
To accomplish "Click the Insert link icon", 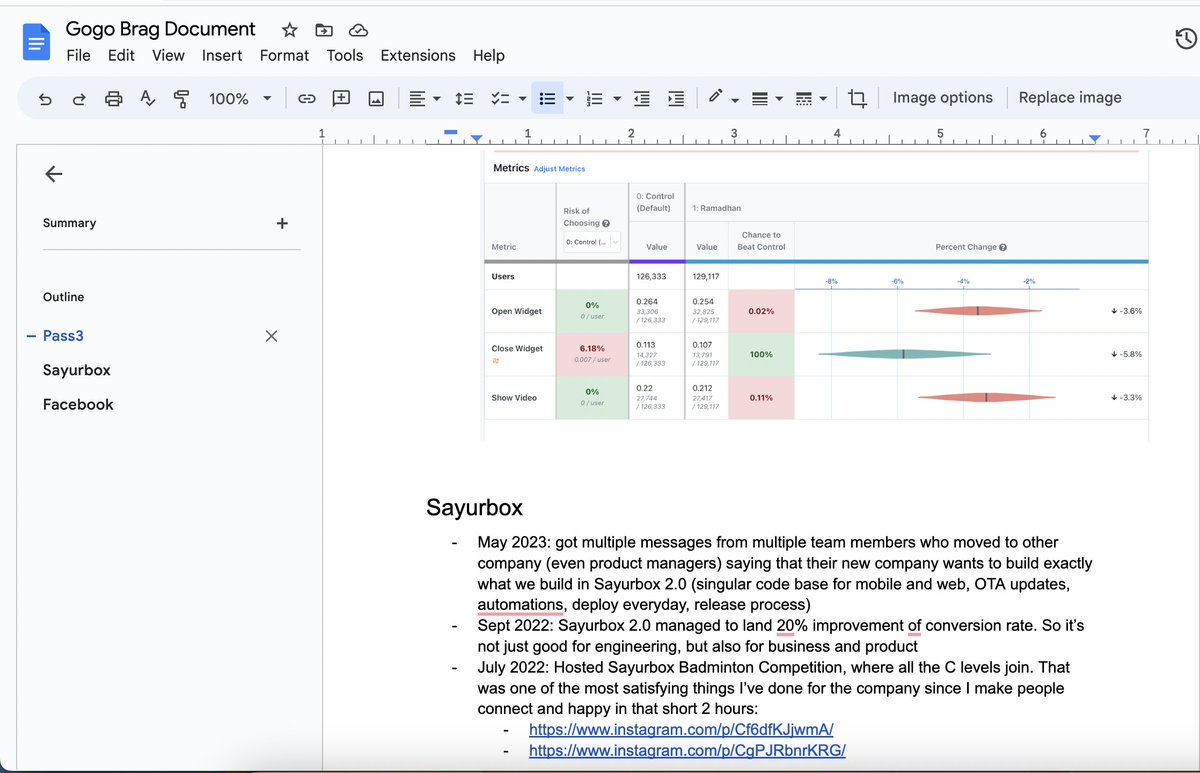I will [307, 98].
